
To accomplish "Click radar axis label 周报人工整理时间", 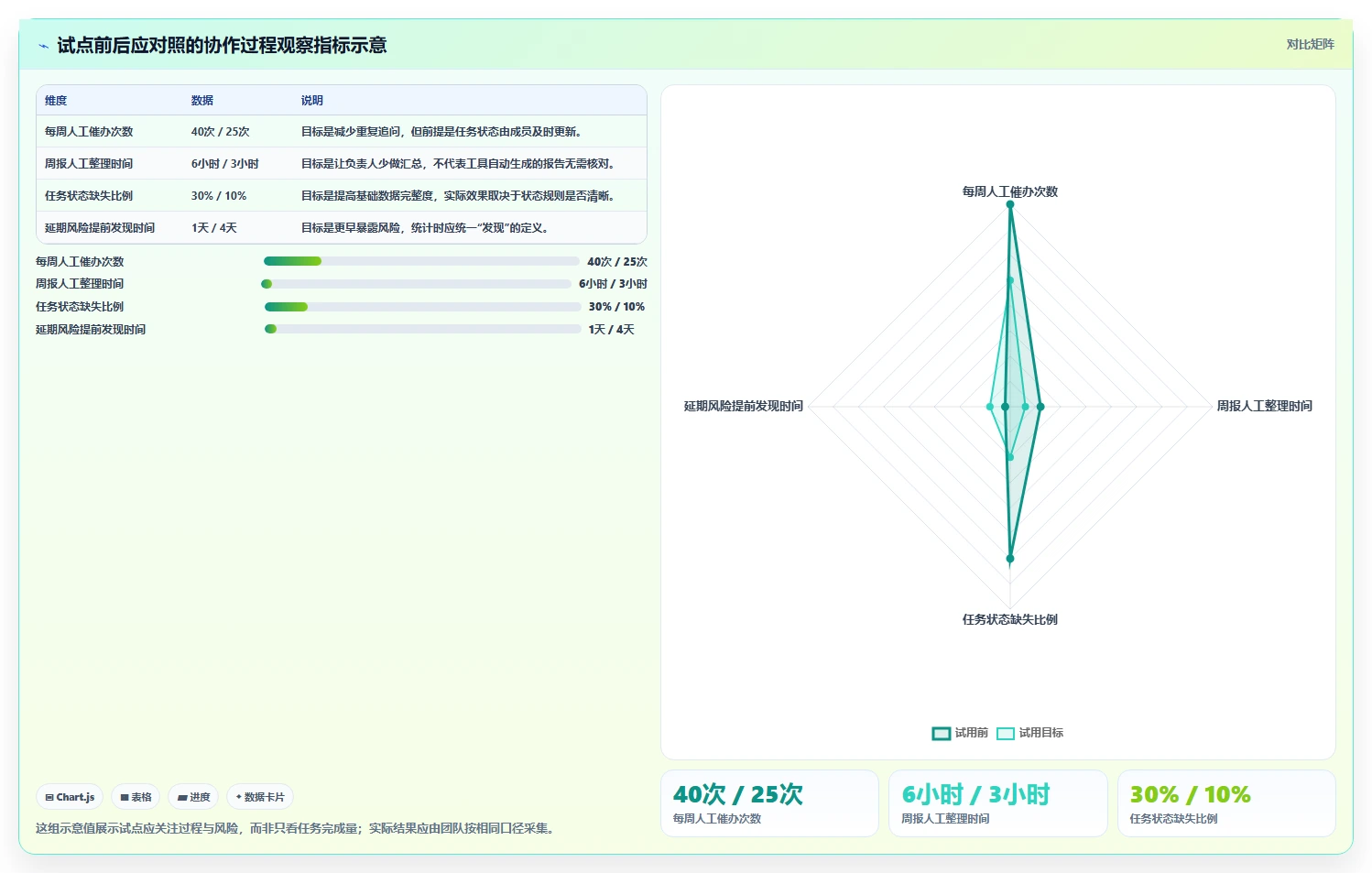I will [1264, 406].
